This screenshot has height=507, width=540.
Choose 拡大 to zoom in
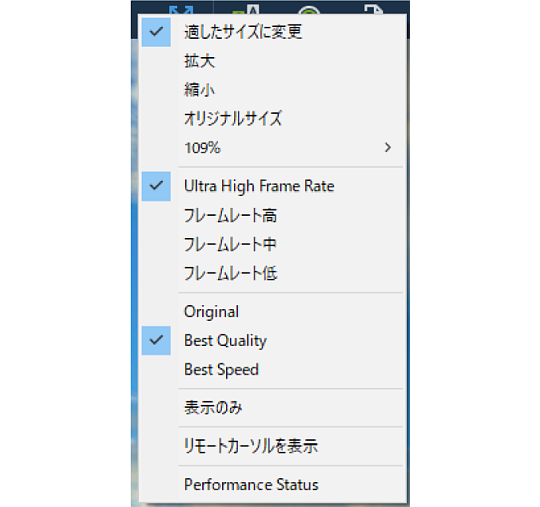(272, 61)
